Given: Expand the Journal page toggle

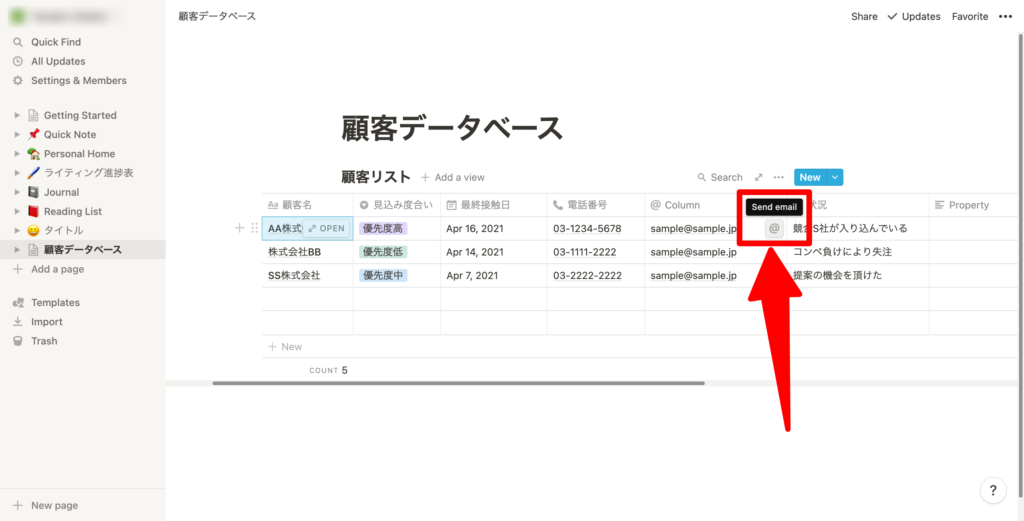Looking at the screenshot, I should coord(18,193).
